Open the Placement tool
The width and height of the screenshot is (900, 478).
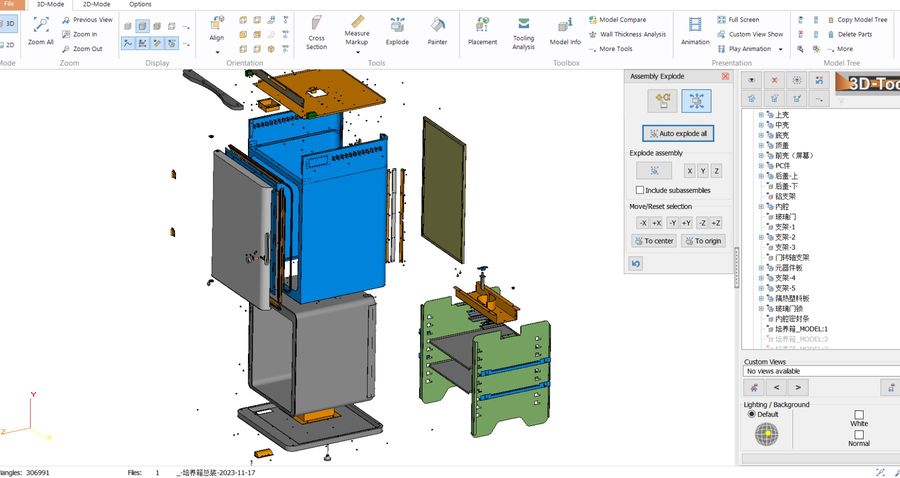pyautogui.click(x=482, y=32)
